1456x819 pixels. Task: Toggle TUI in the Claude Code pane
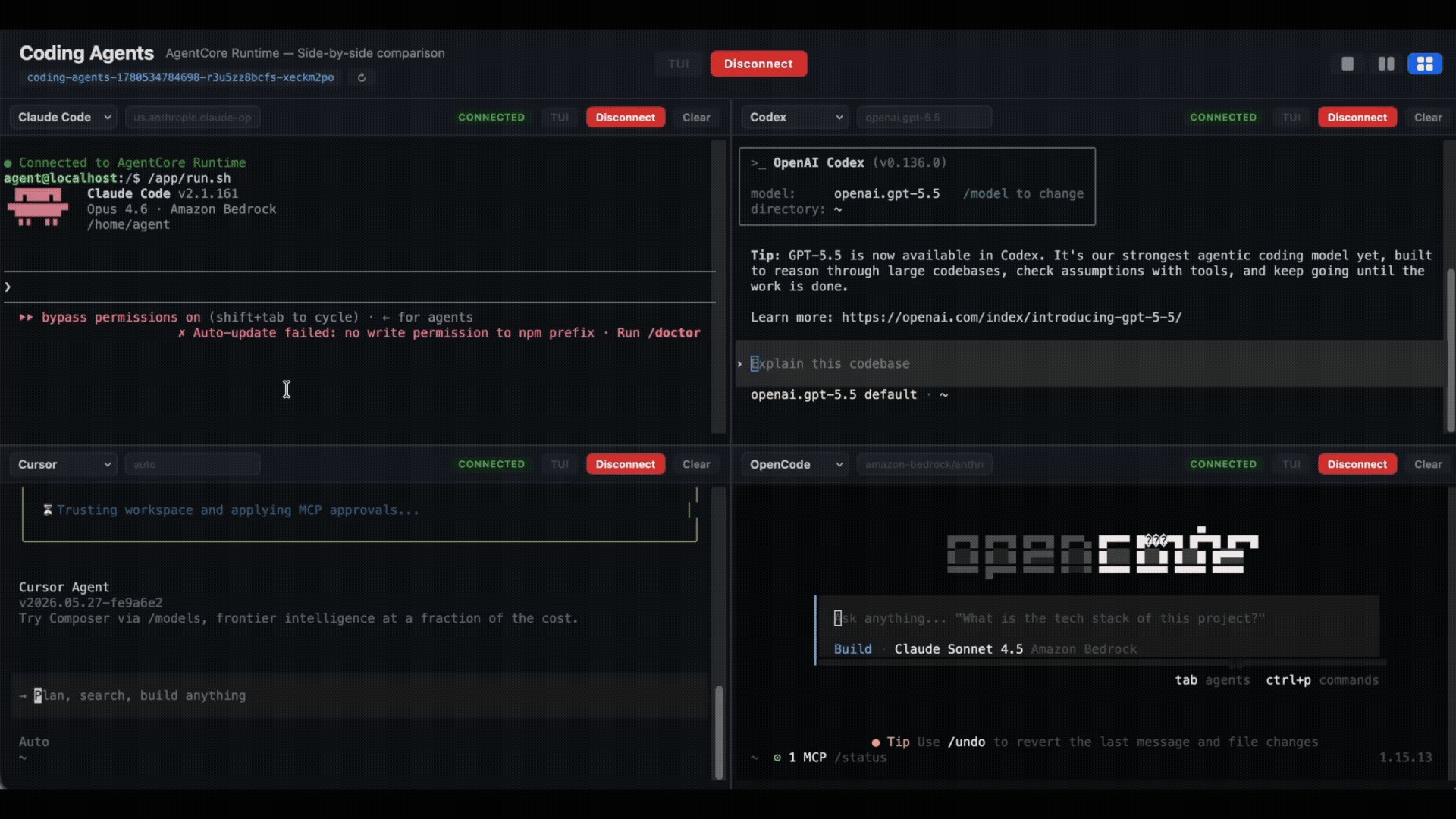(x=560, y=118)
